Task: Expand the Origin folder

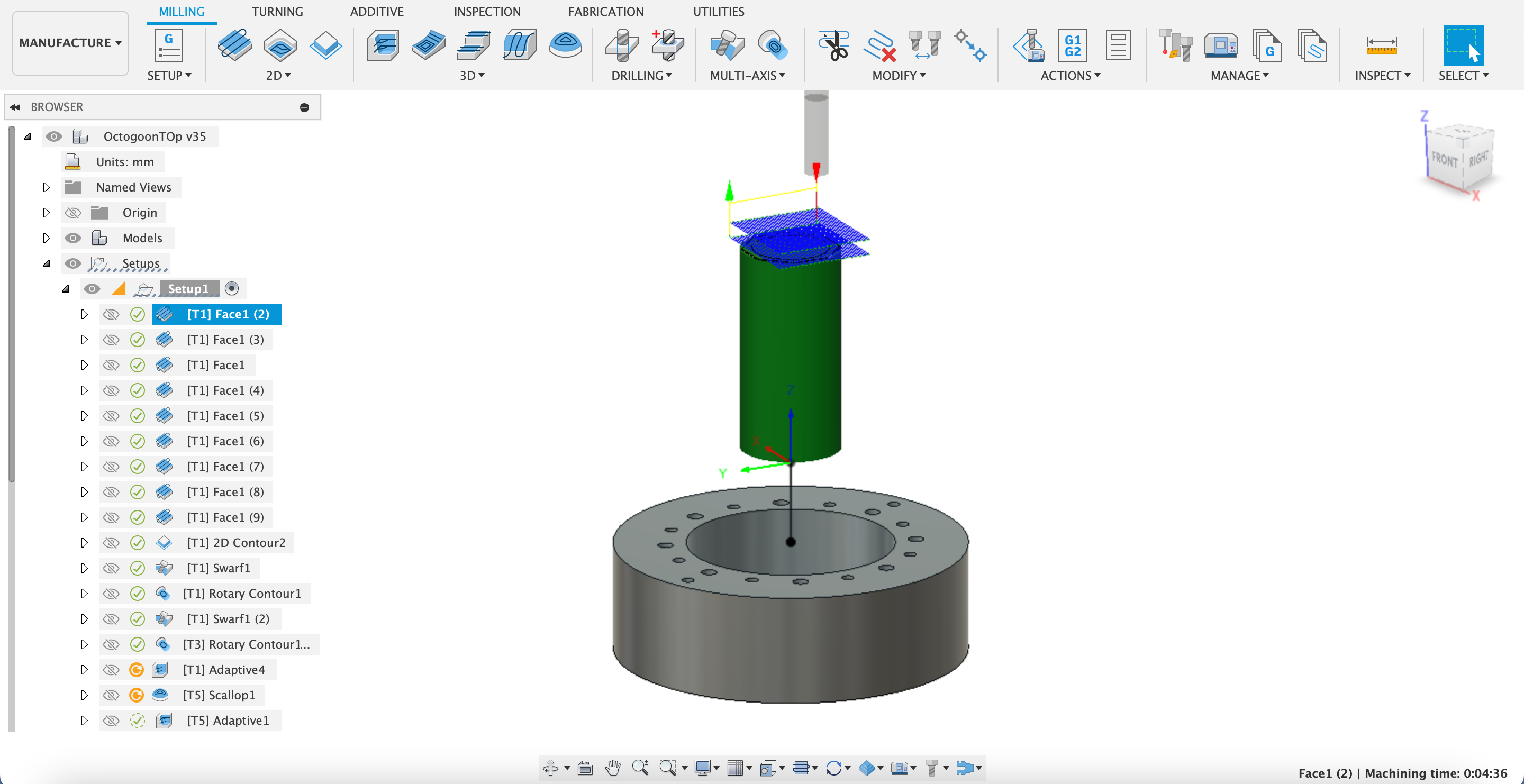Action: (46, 212)
